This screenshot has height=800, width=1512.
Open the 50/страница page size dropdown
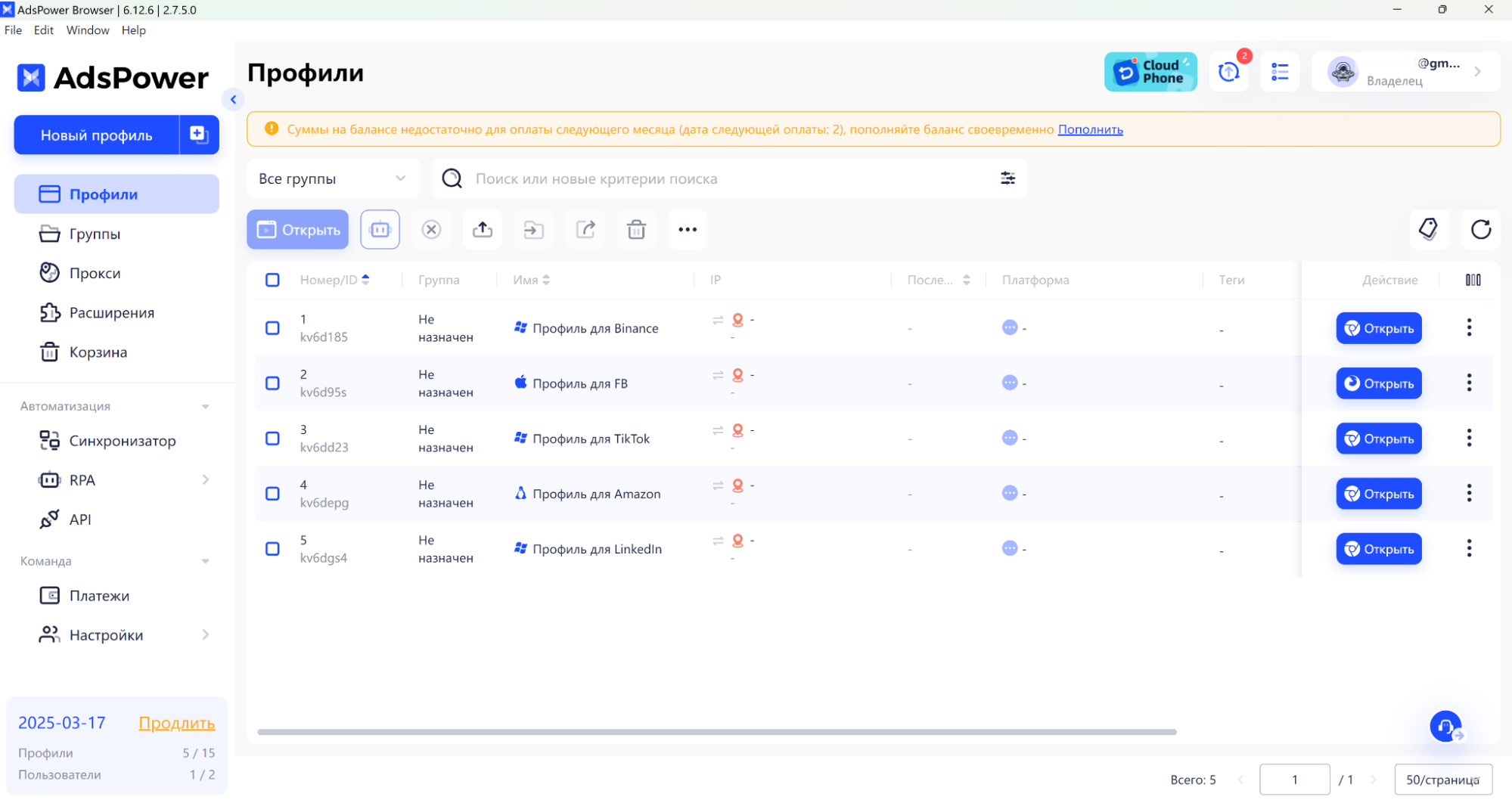(x=1443, y=780)
